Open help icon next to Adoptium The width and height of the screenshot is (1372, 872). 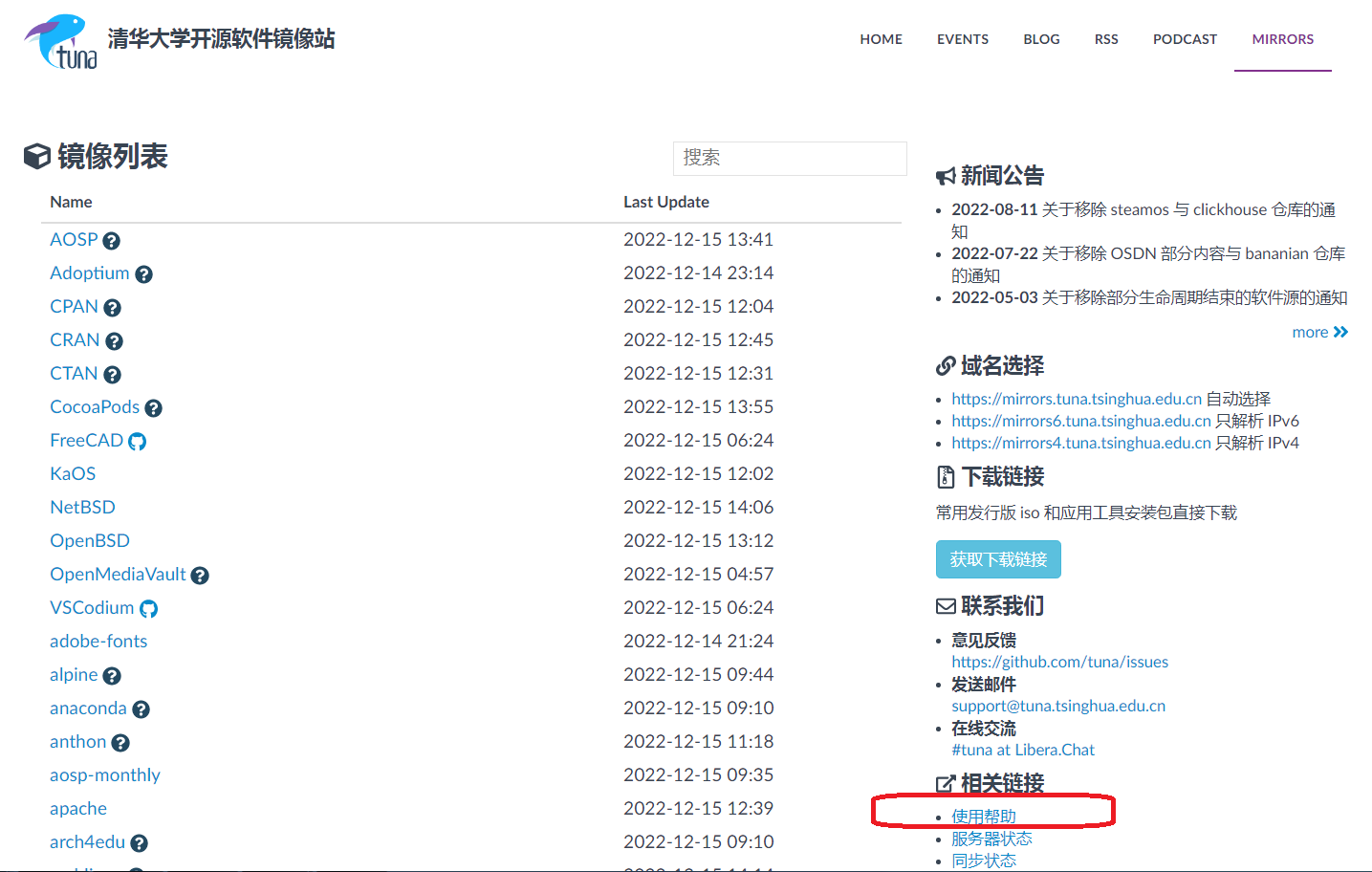pyautogui.click(x=143, y=274)
